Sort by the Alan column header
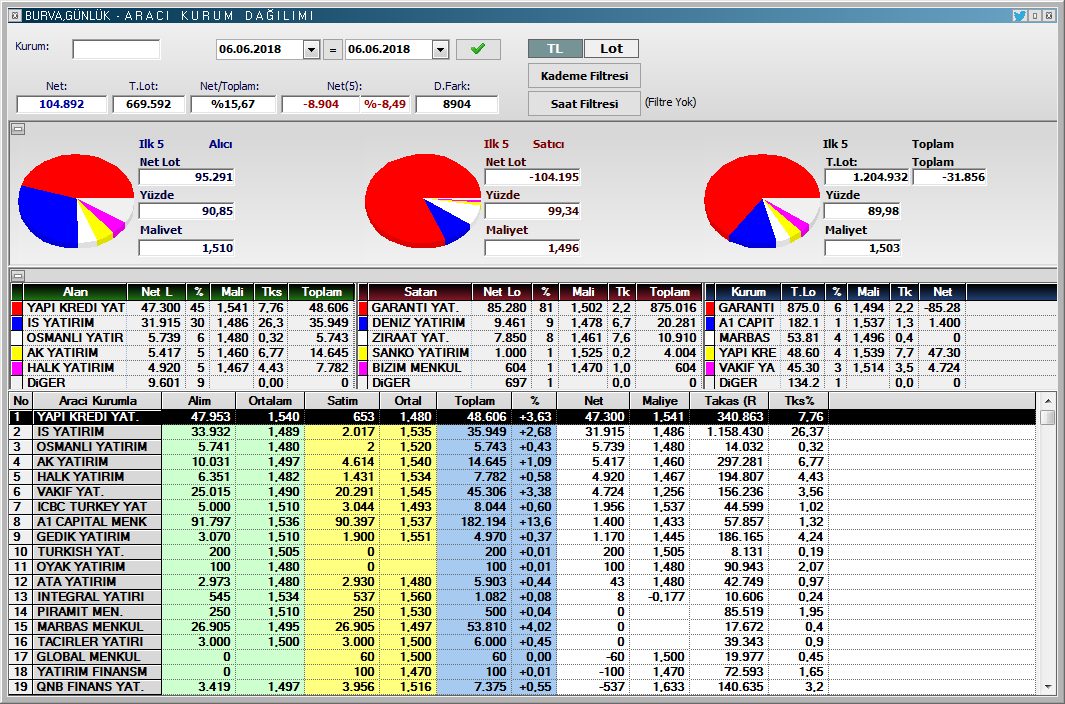 coord(75,292)
